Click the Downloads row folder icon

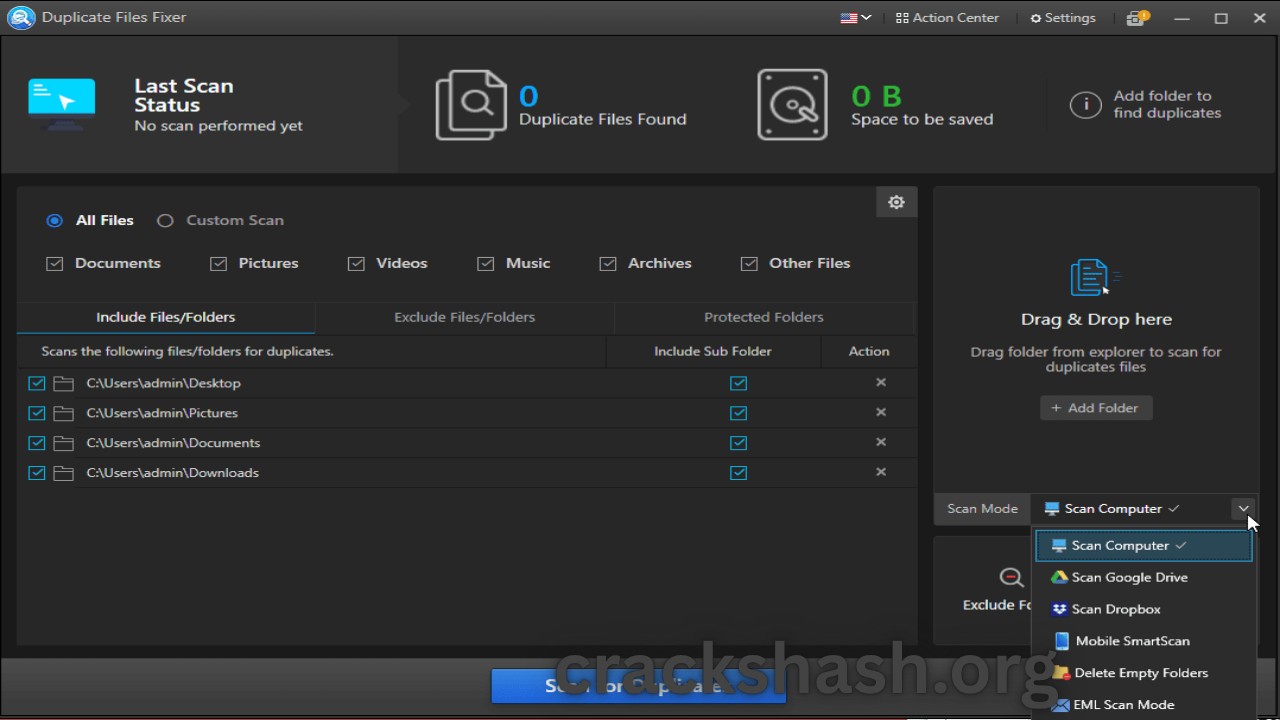coord(64,473)
